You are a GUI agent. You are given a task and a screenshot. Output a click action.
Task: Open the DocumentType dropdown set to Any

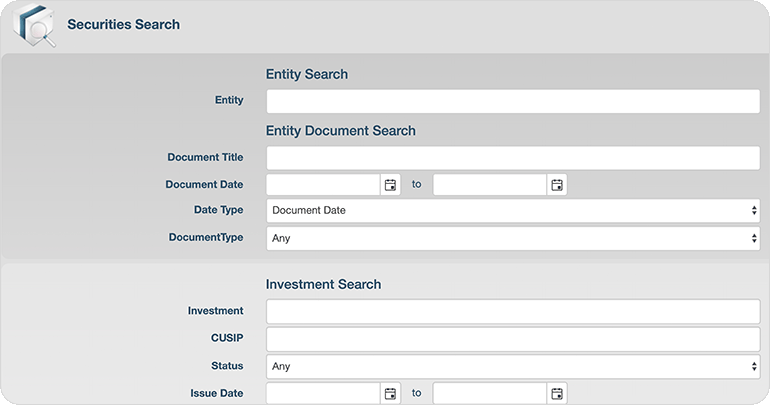tap(512, 238)
